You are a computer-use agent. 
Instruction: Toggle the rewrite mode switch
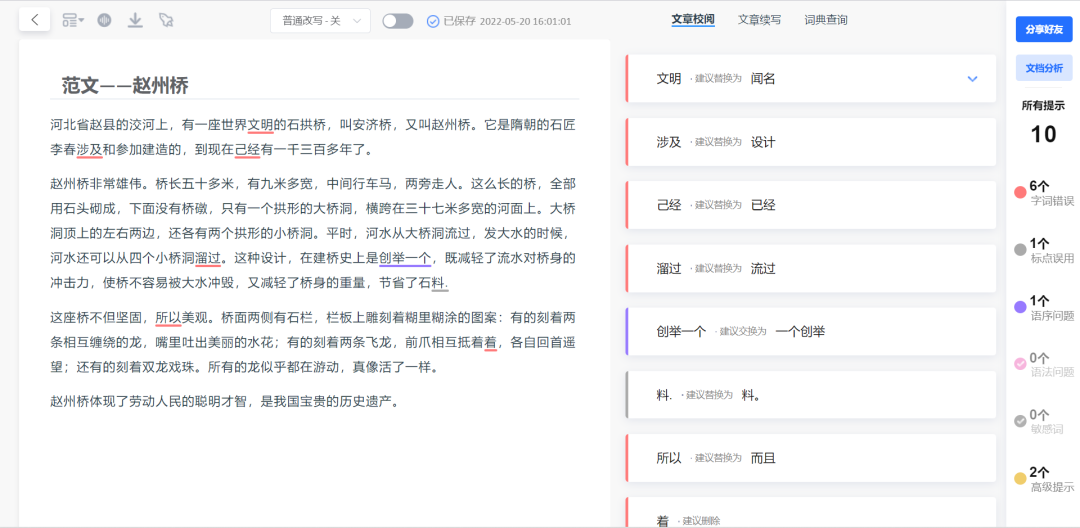397,21
